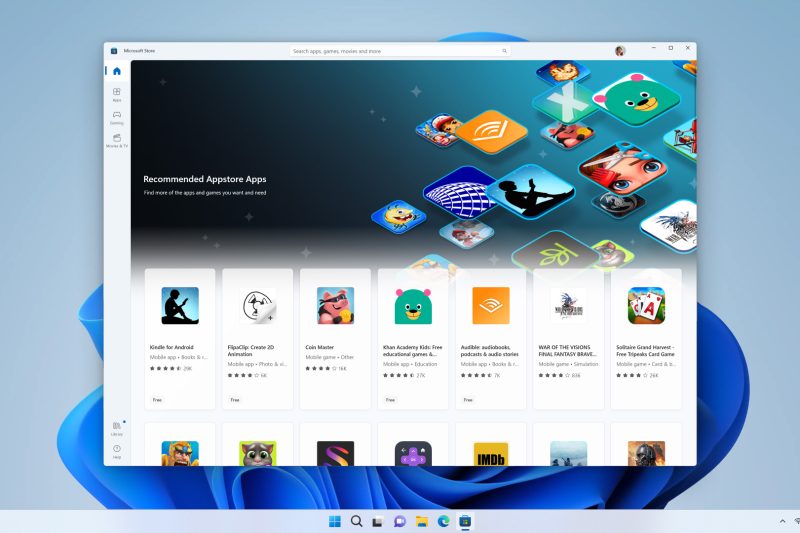Click the Free button on Audible card
The image size is (800, 533).
coord(468,400)
